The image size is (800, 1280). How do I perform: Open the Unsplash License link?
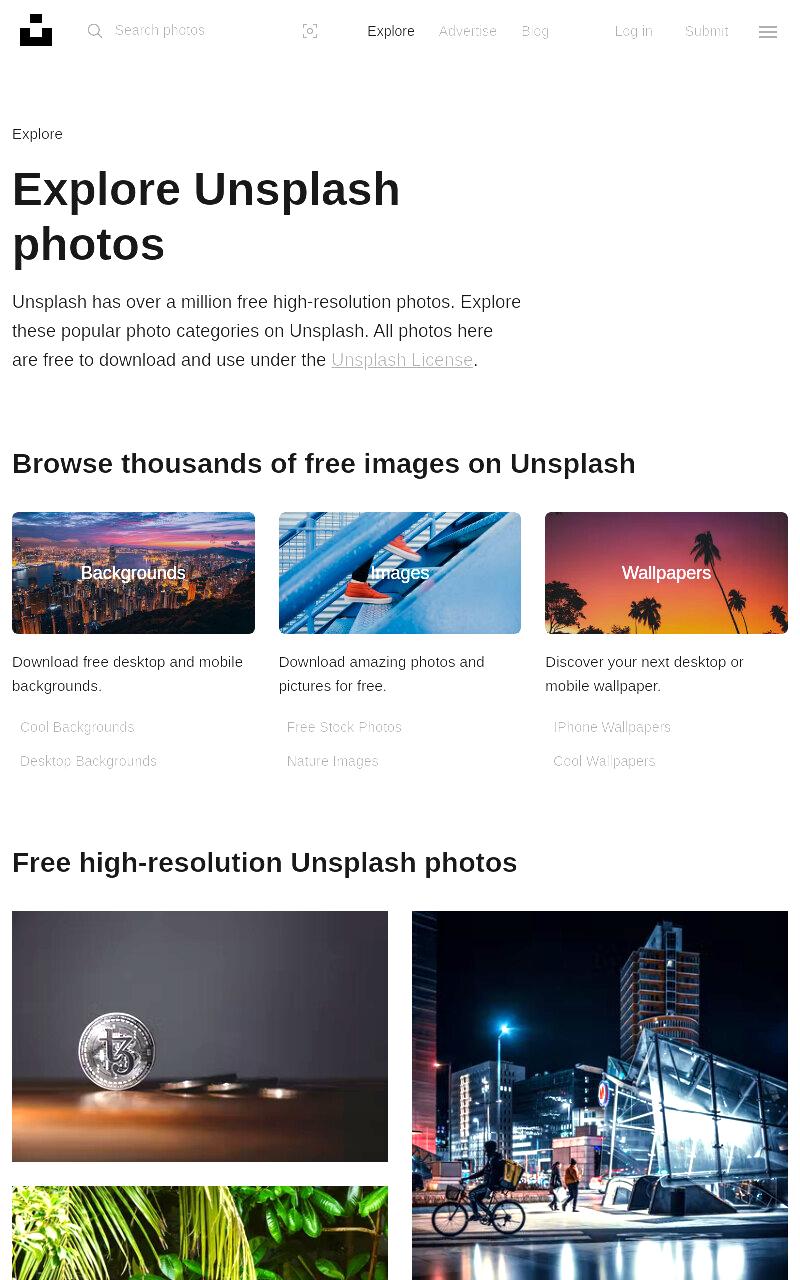(x=402, y=360)
